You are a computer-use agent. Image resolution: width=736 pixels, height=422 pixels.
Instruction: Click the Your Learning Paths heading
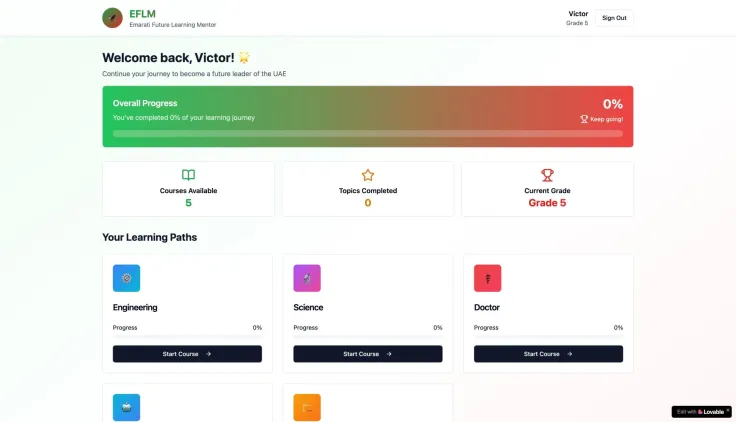tap(150, 238)
